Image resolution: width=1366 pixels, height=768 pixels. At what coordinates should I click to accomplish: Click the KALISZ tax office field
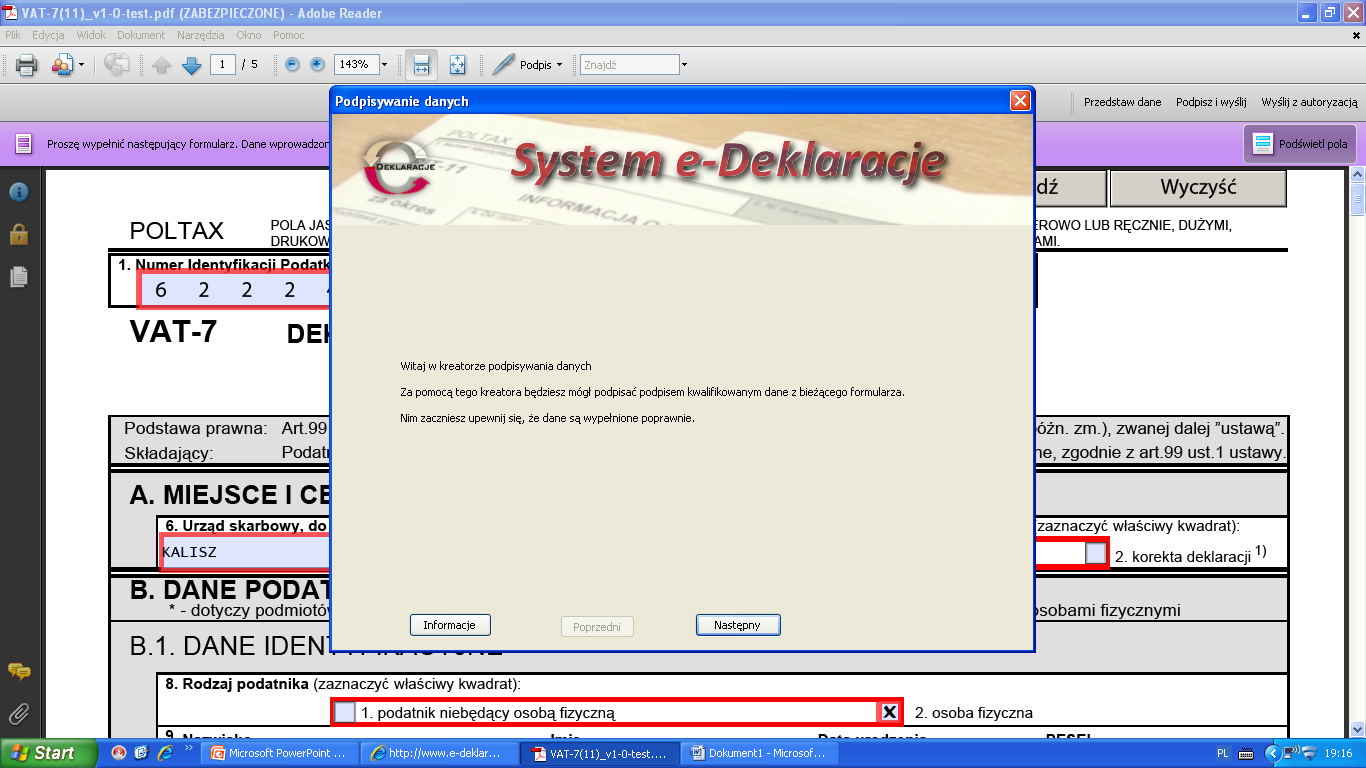(245, 552)
